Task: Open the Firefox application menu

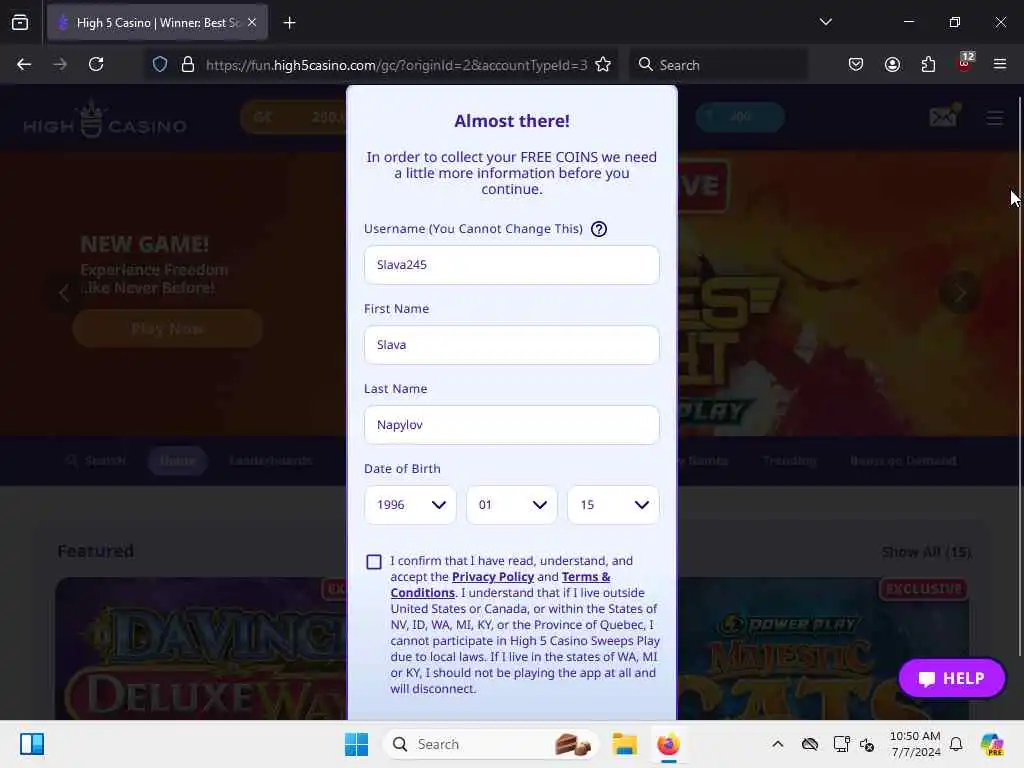Action: (x=1000, y=64)
